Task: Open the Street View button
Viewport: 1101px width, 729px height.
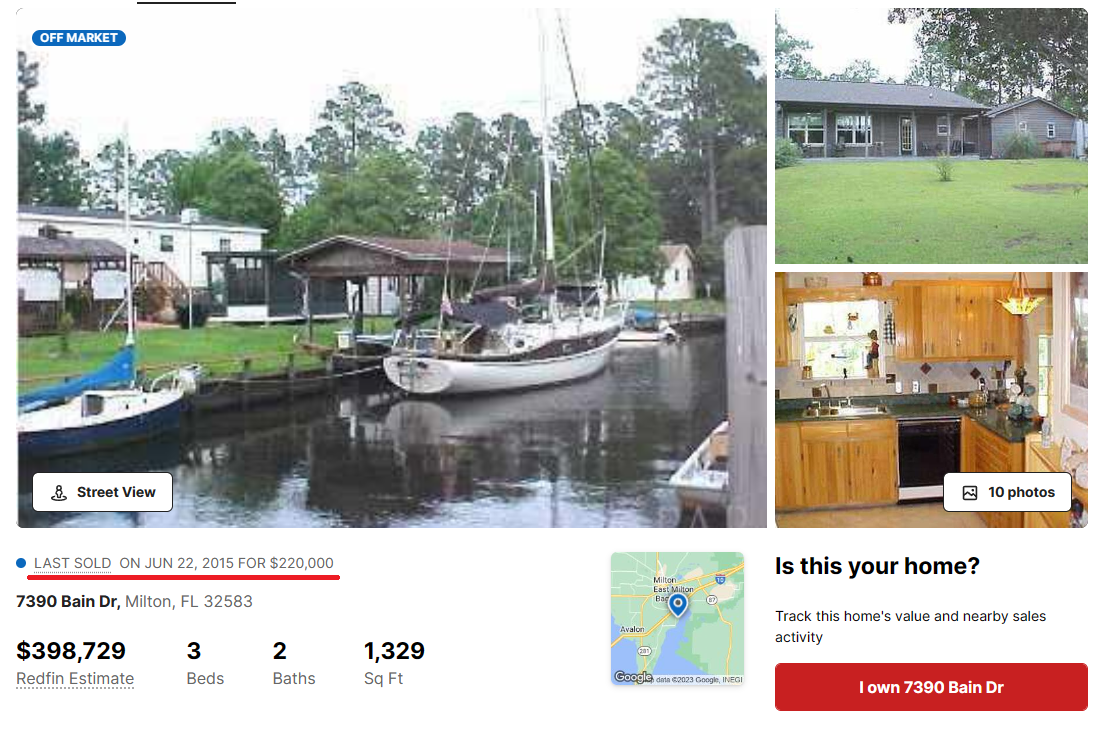Action: pyautogui.click(x=103, y=492)
